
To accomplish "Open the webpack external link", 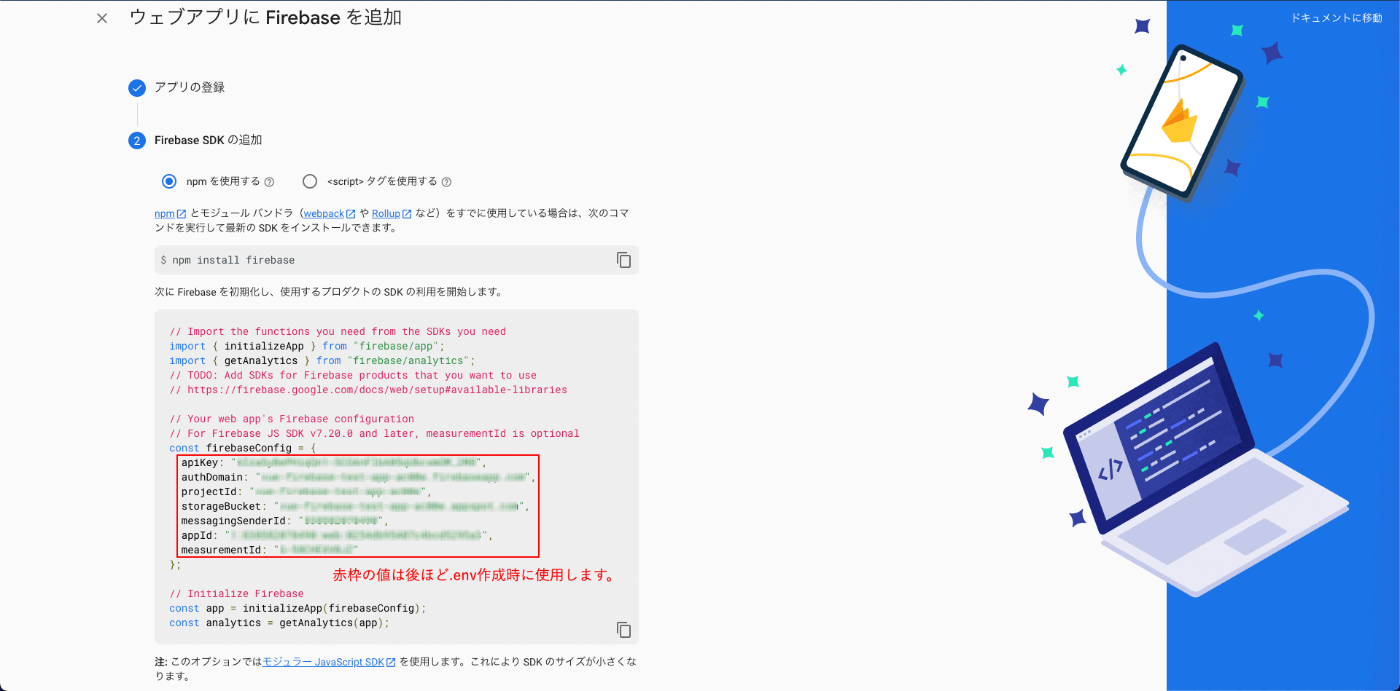I will (330, 214).
